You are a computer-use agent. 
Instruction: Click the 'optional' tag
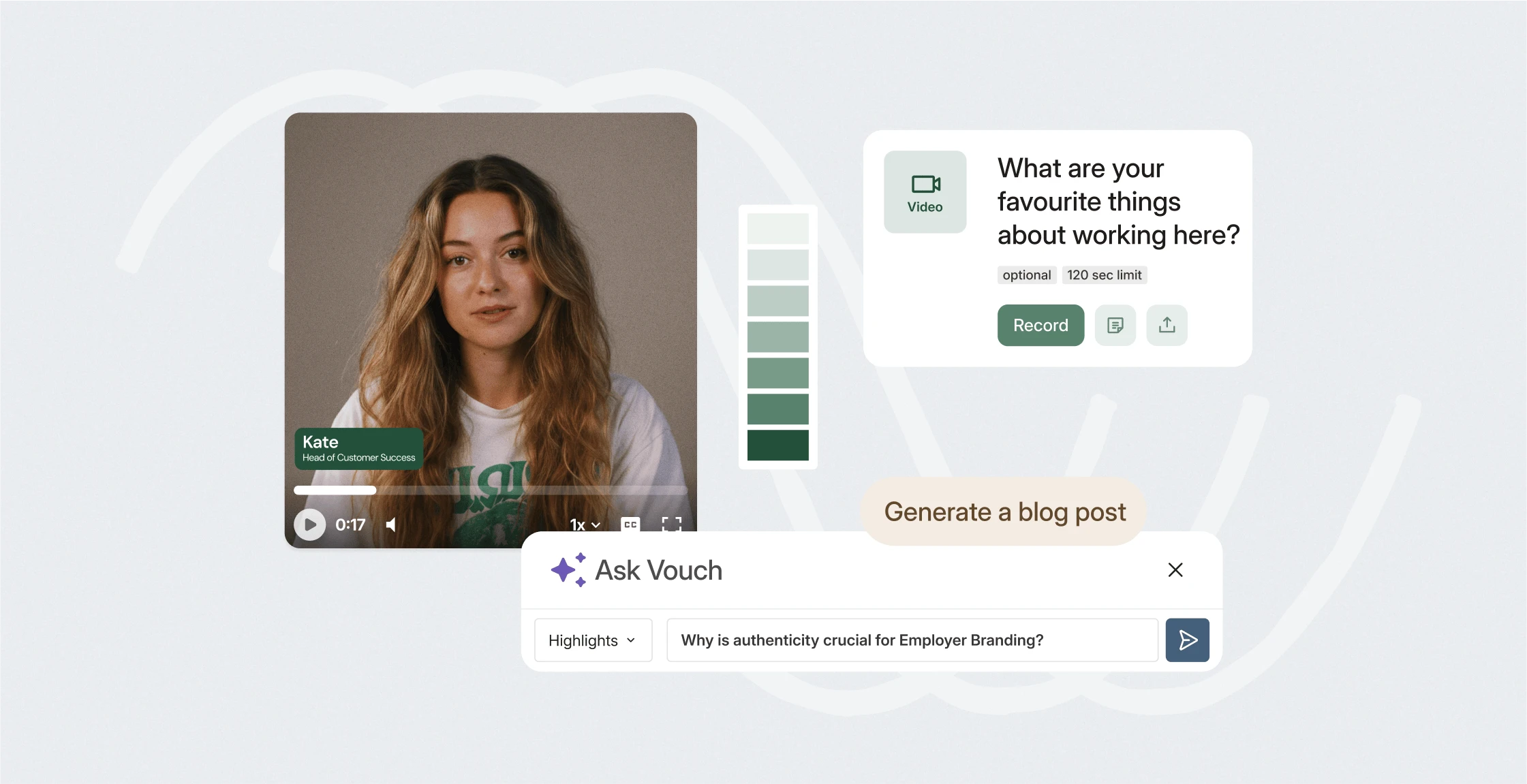[x=1026, y=275]
